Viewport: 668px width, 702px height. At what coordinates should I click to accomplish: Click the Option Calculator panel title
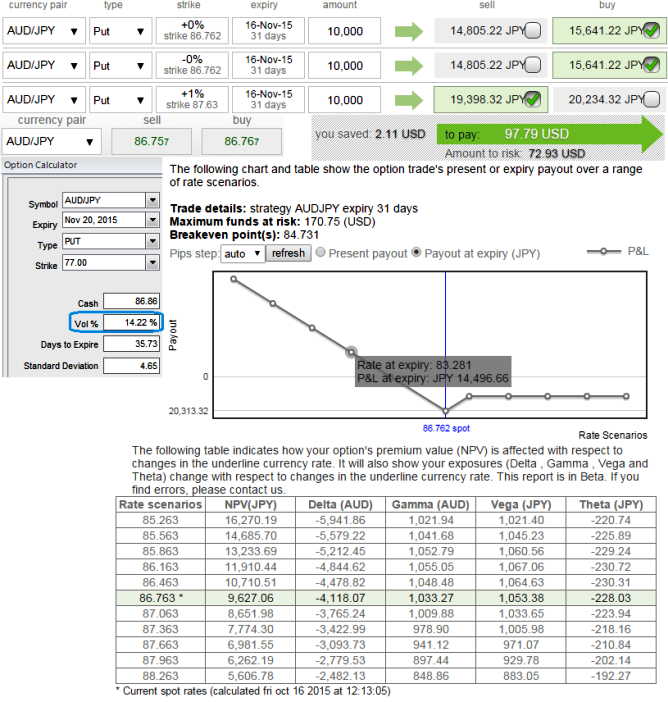point(40,165)
